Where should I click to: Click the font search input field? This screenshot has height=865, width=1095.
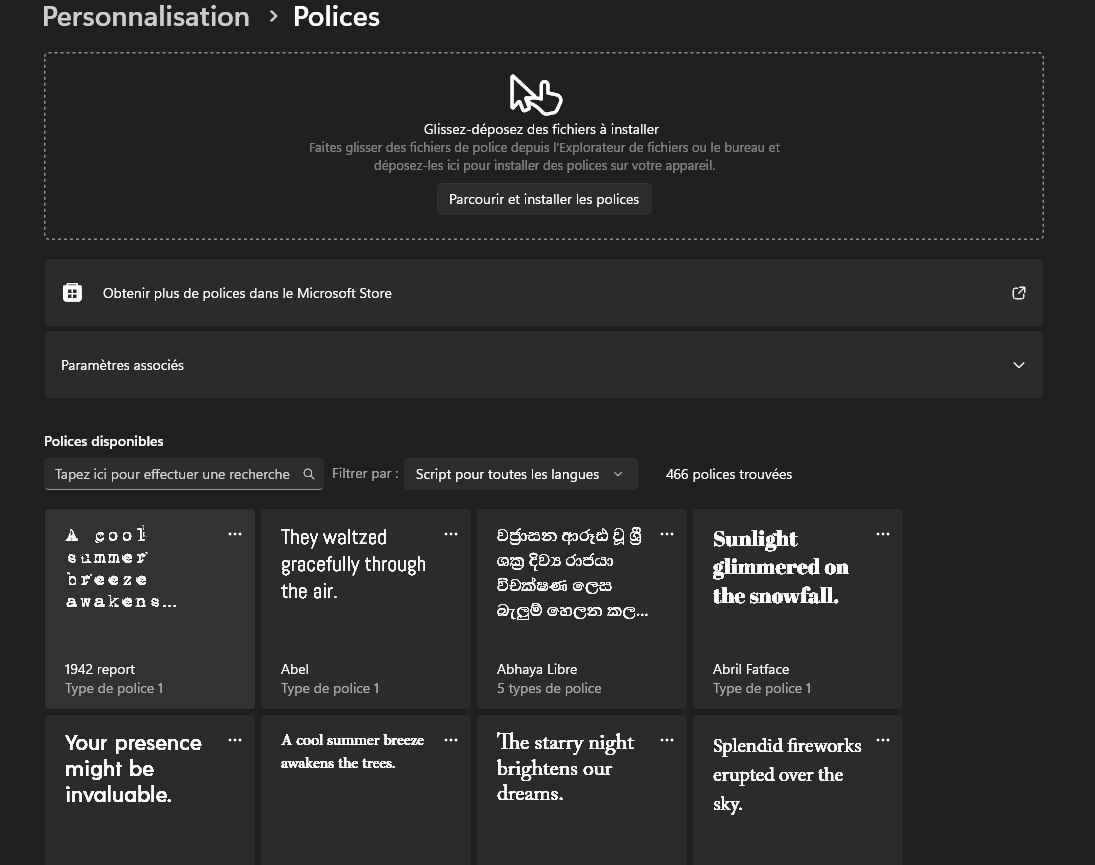tap(172, 474)
